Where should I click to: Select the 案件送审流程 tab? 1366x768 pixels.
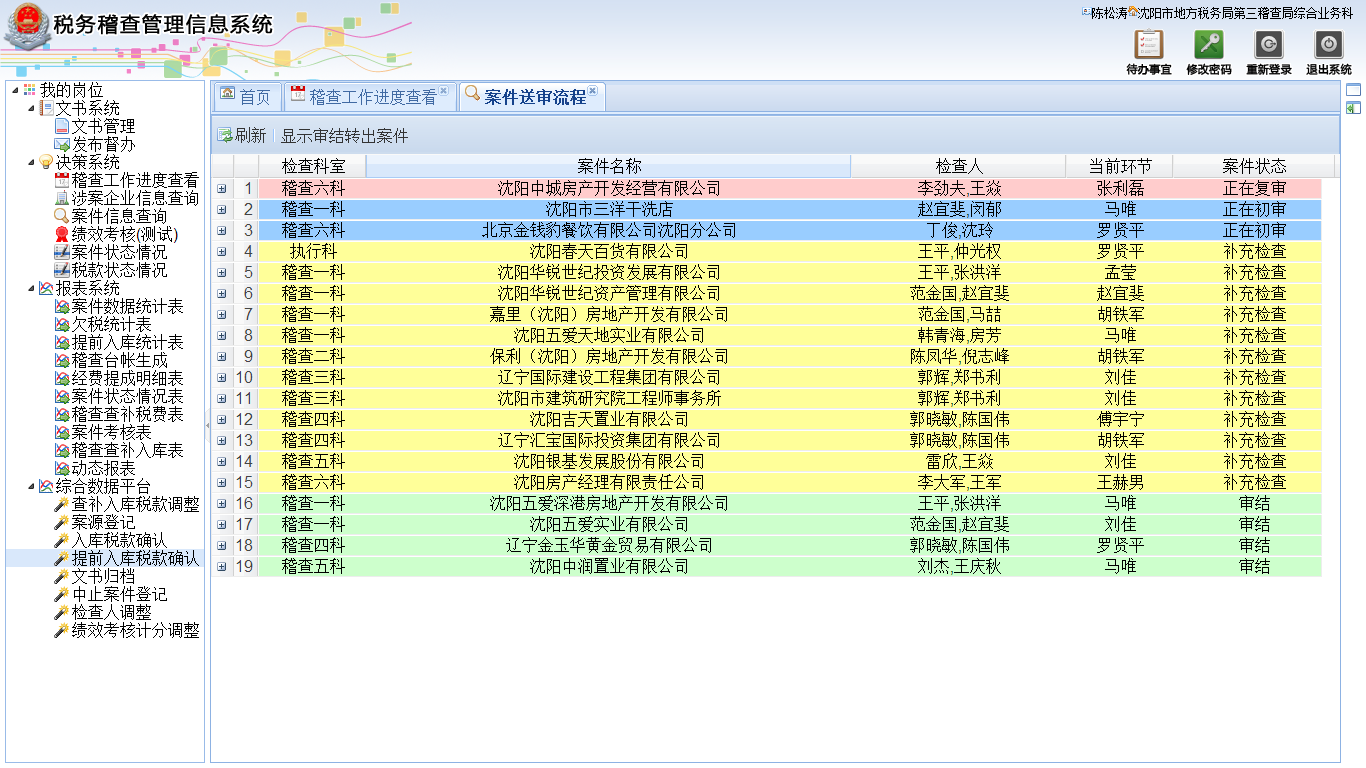pos(535,97)
